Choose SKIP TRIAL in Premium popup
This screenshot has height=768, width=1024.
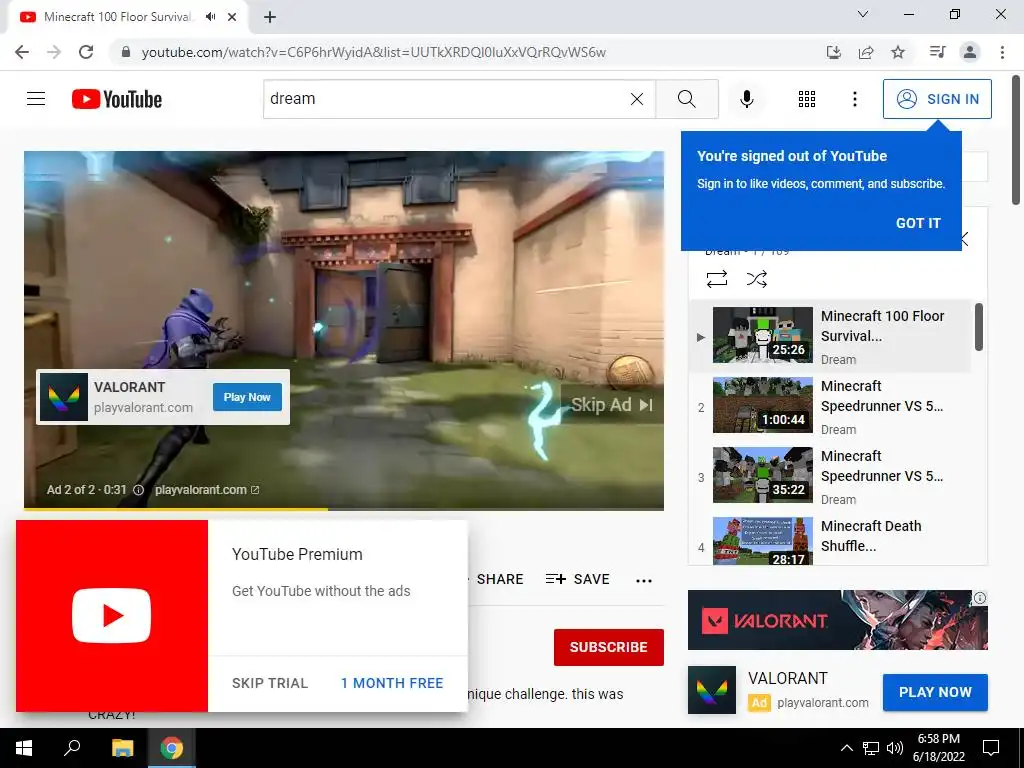(x=270, y=683)
